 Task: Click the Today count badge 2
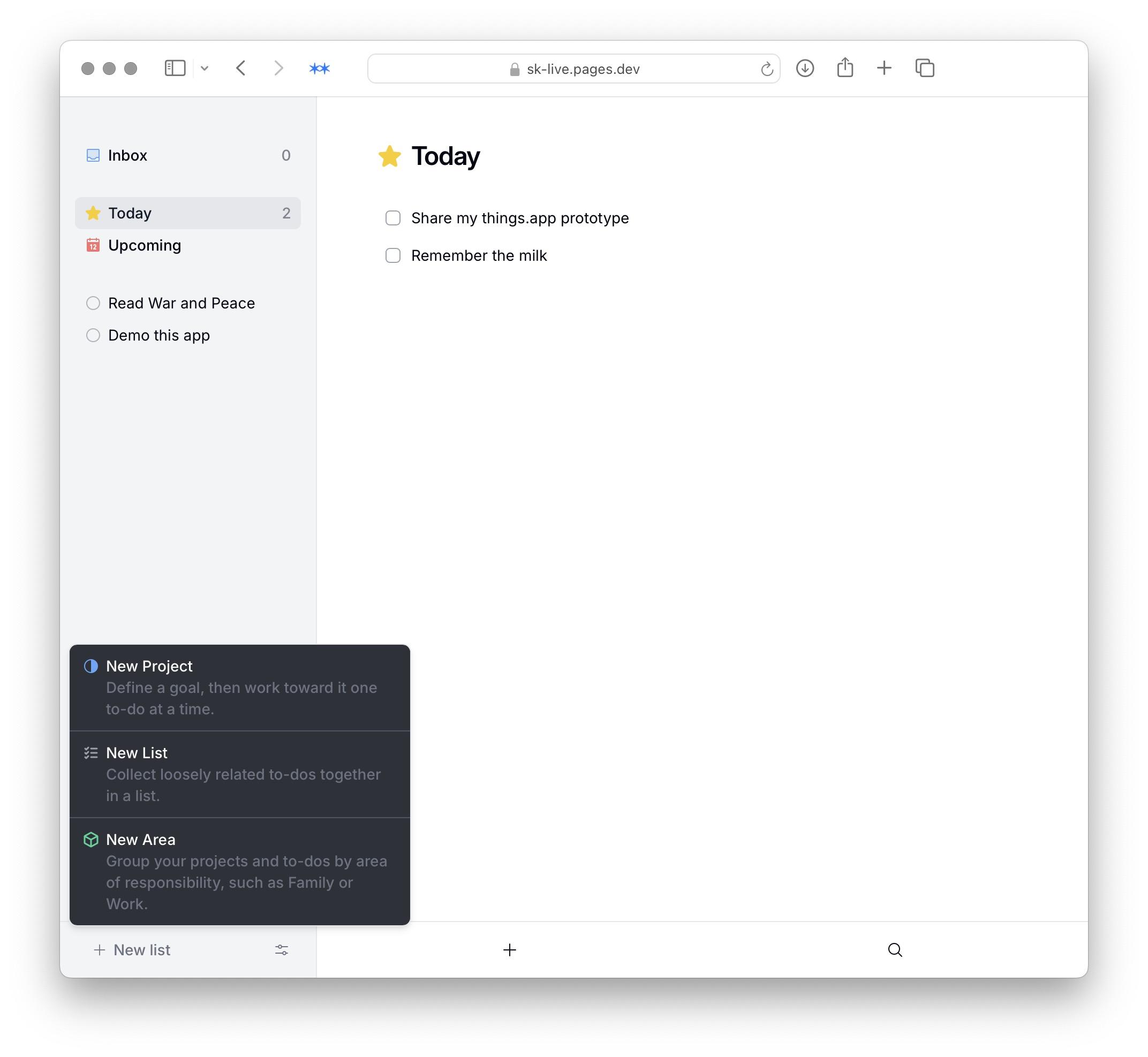coord(286,213)
